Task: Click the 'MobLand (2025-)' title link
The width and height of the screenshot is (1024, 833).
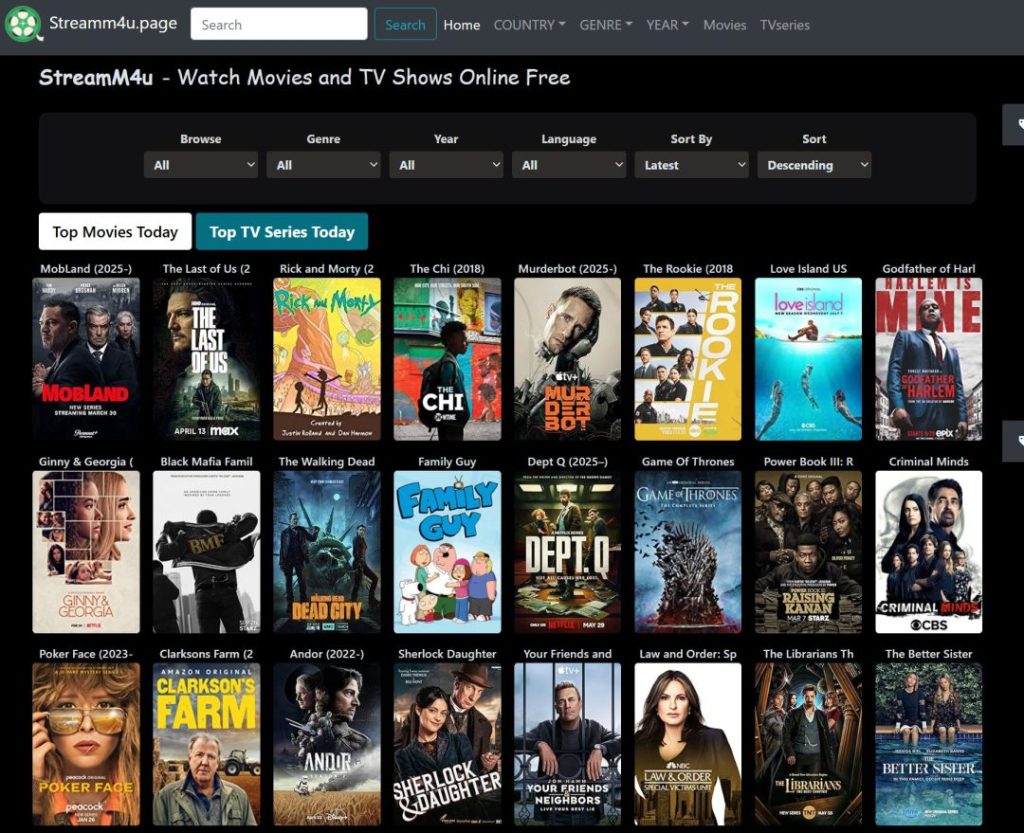Action: tap(86, 268)
